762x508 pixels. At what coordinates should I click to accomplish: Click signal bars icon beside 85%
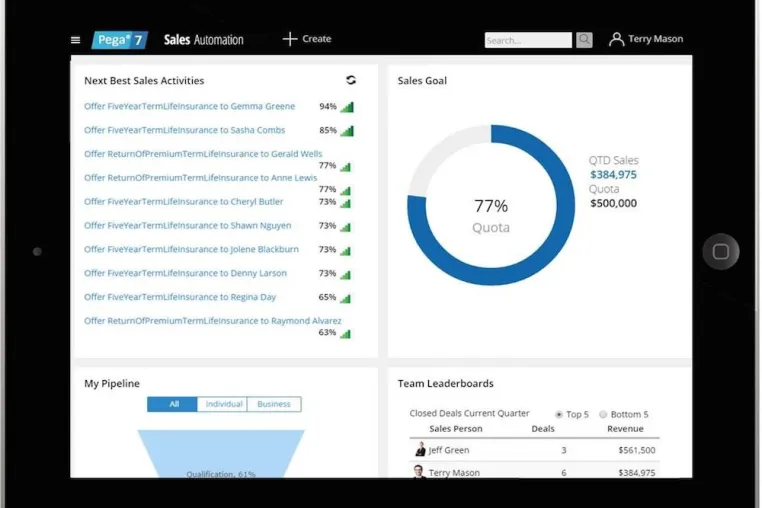347,131
